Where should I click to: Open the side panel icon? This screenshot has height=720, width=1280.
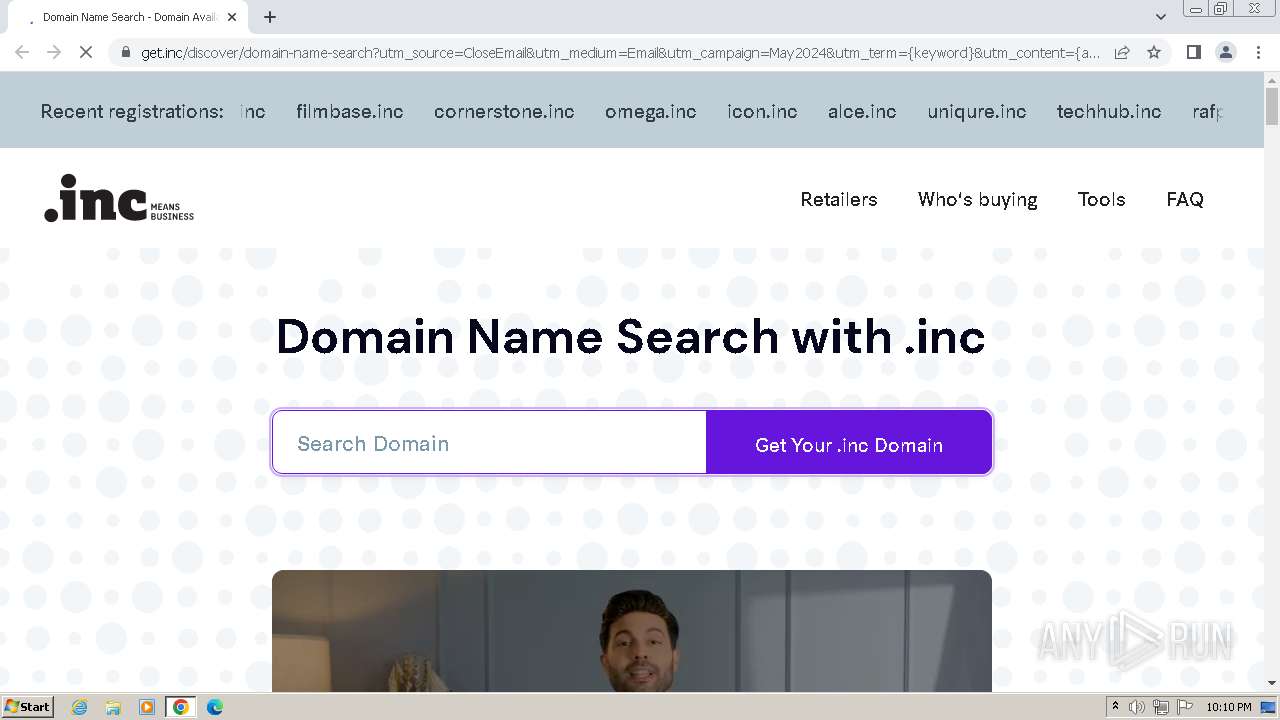[1193, 52]
